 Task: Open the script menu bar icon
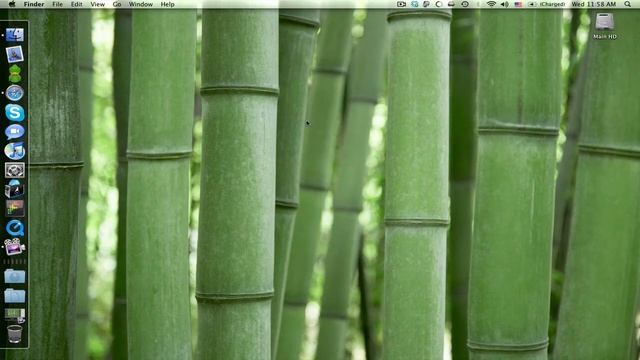(x=427, y=4)
